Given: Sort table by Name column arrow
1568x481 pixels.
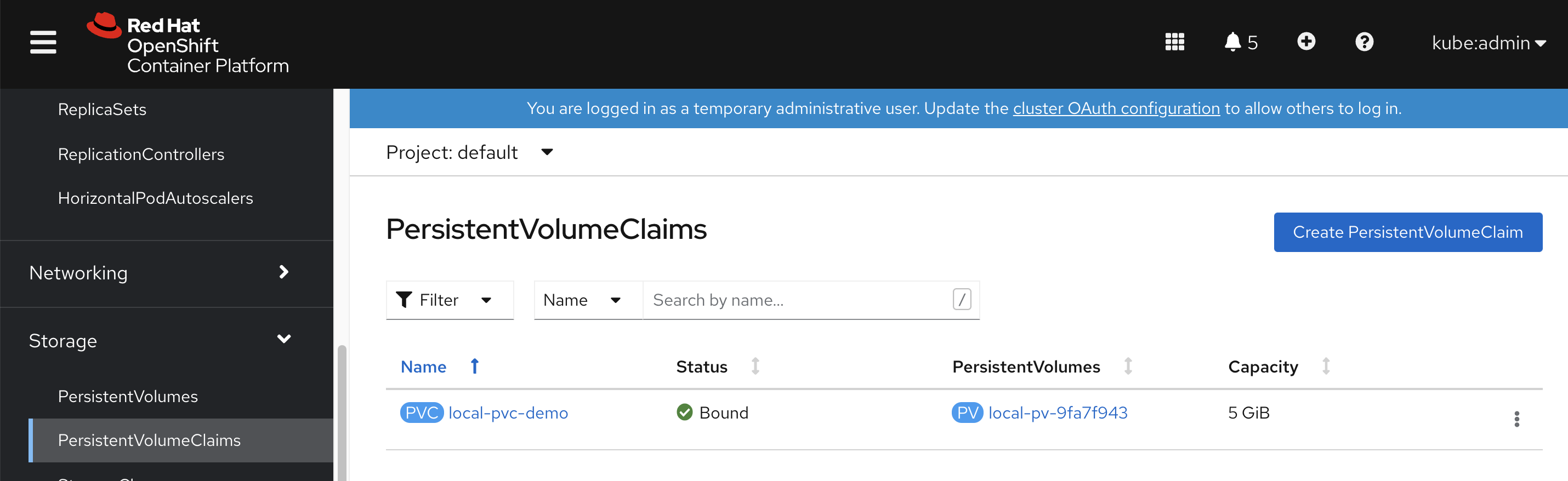Looking at the screenshot, I should (475, 366).
